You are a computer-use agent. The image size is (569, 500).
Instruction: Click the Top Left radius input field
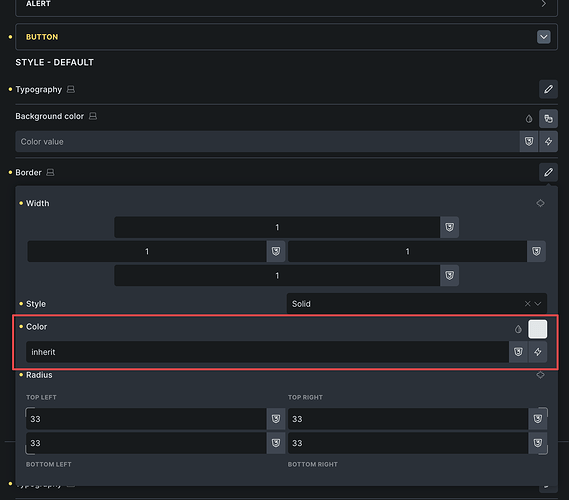[147, 419]
